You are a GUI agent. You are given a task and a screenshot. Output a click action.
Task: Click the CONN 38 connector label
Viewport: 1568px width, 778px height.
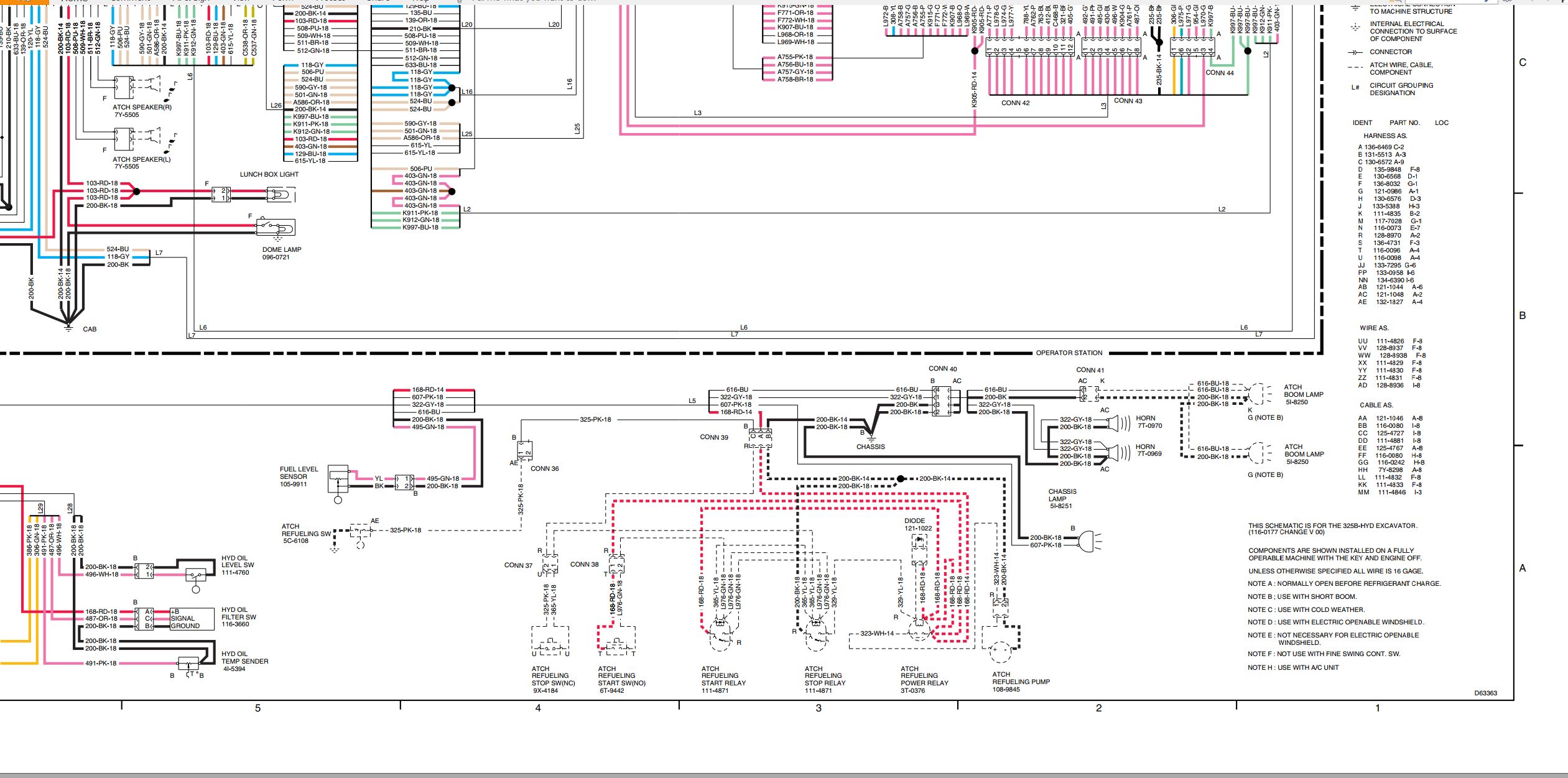coord(585,565)
